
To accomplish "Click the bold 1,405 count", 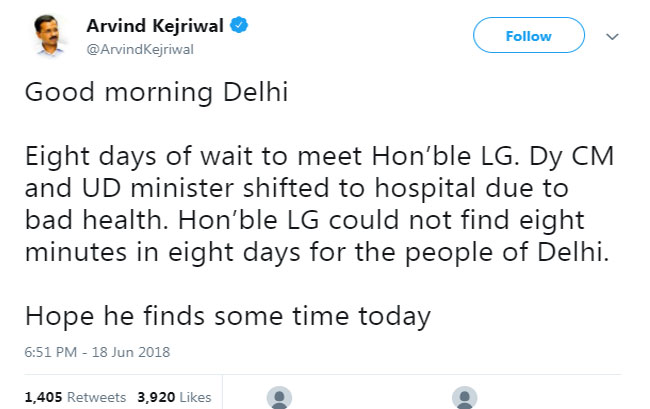I will point(42,397).
